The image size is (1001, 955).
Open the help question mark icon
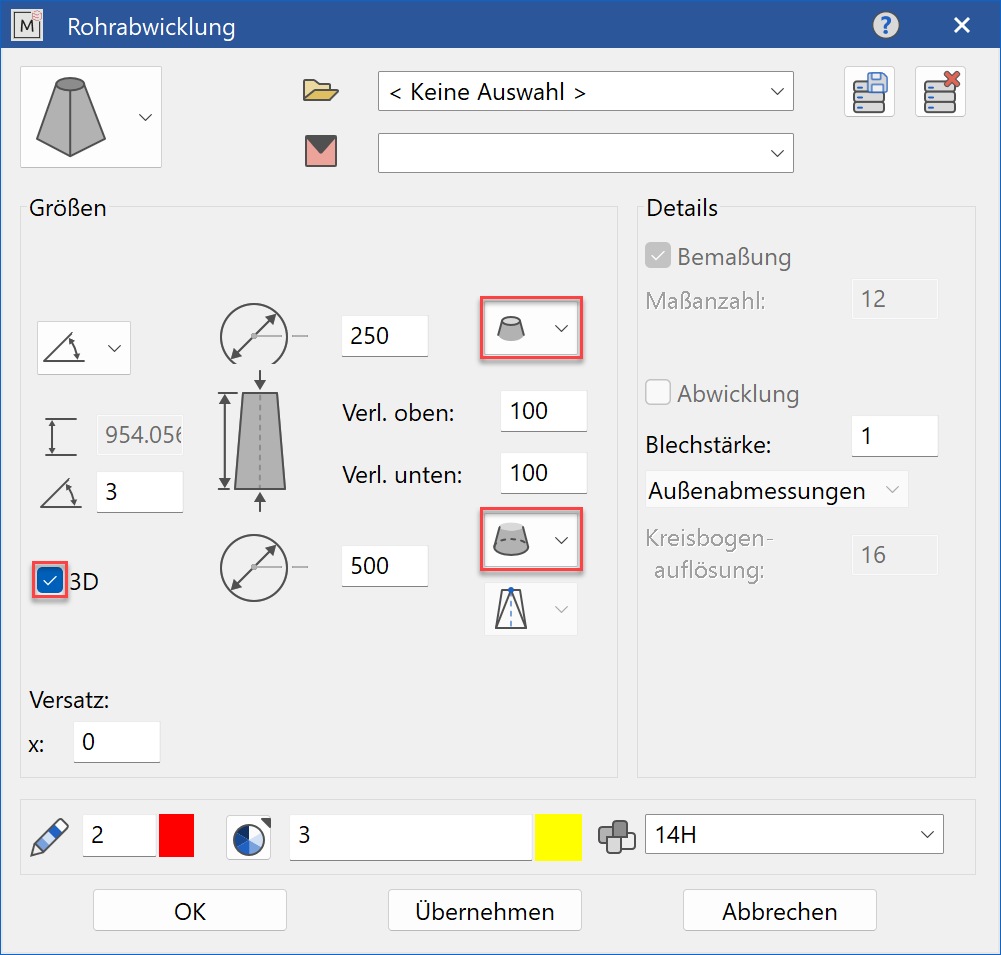(x=885, y=26)
